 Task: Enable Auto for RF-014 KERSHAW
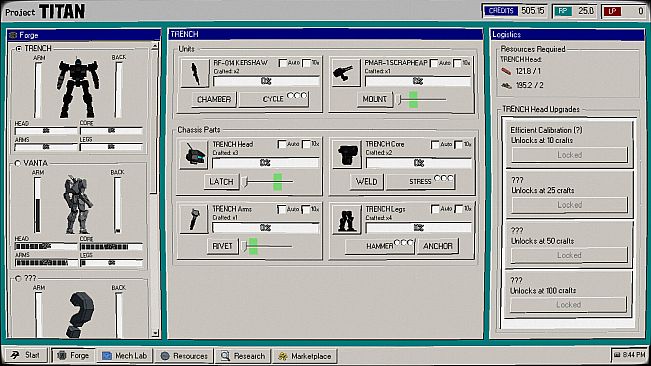point(283,63)
